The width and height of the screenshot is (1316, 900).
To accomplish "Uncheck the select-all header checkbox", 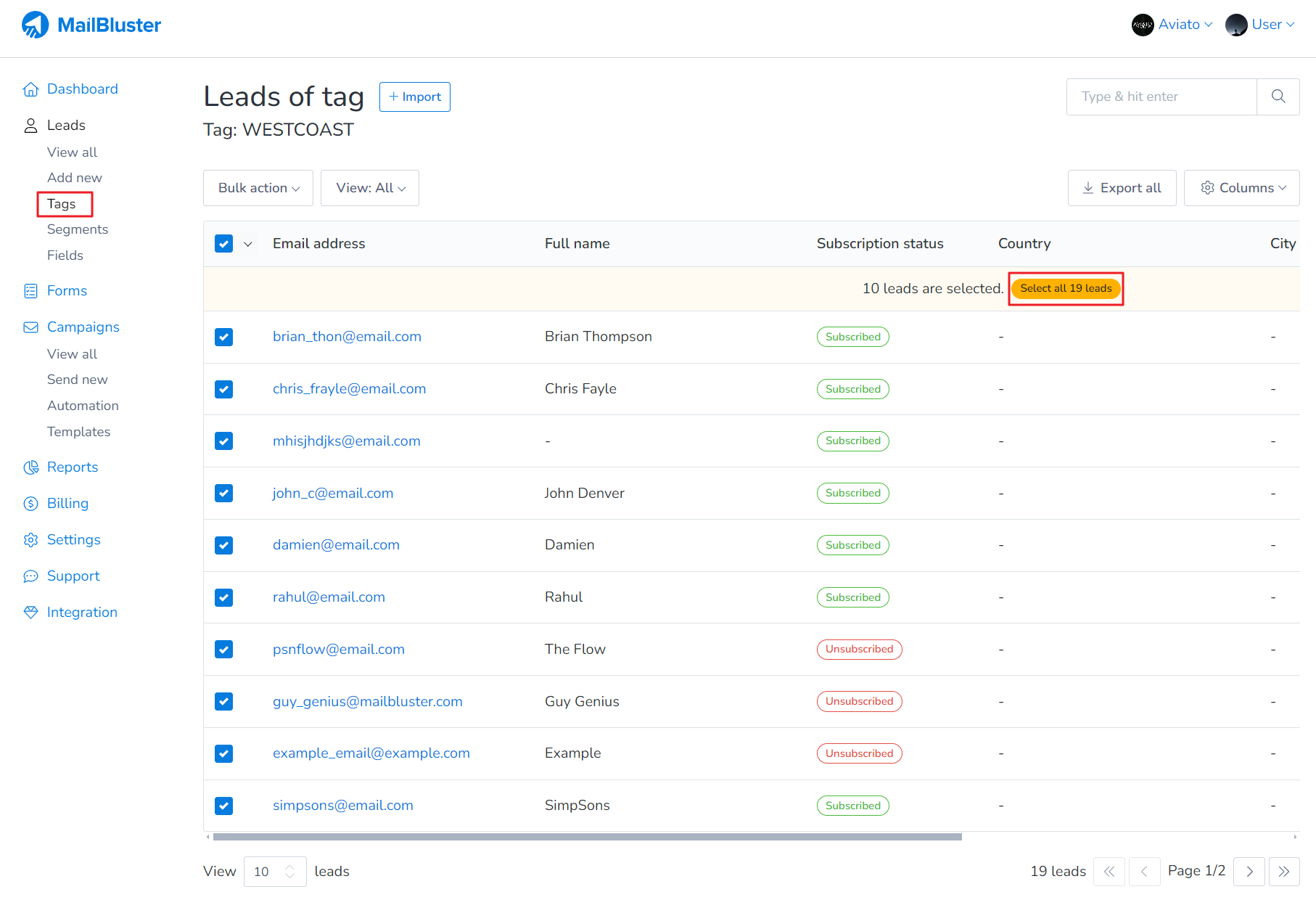I will [223, 244].
